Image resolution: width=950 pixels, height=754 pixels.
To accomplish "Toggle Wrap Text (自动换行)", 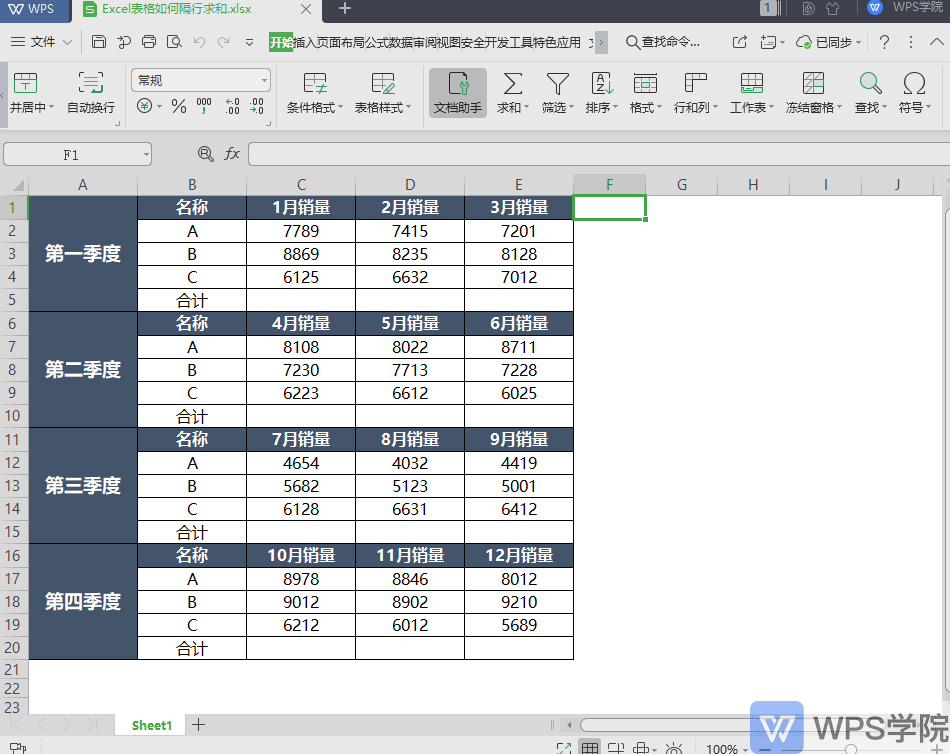I will 91,84.
